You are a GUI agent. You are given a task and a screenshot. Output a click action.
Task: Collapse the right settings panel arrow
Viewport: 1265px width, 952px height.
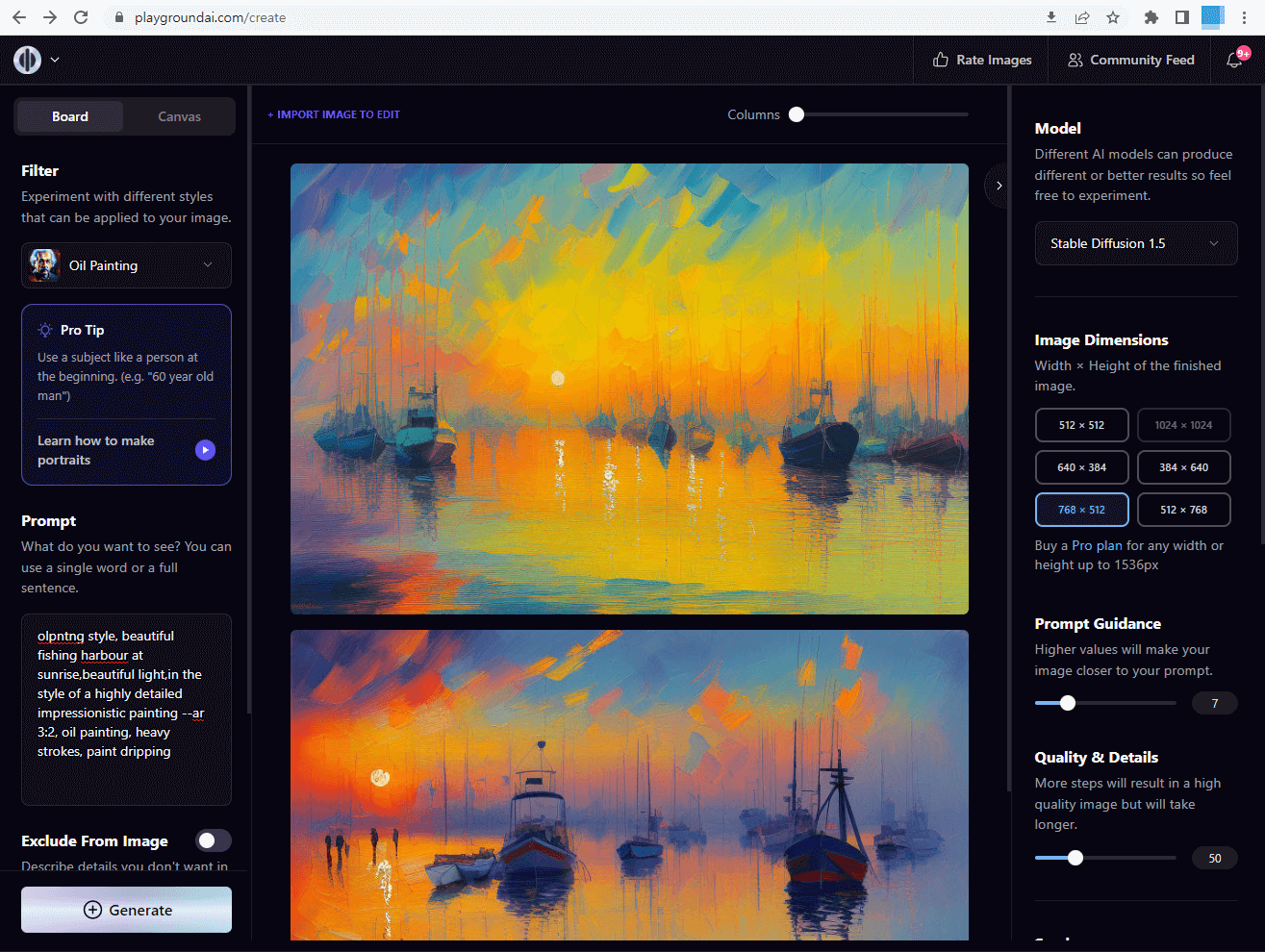pos(999,186)
